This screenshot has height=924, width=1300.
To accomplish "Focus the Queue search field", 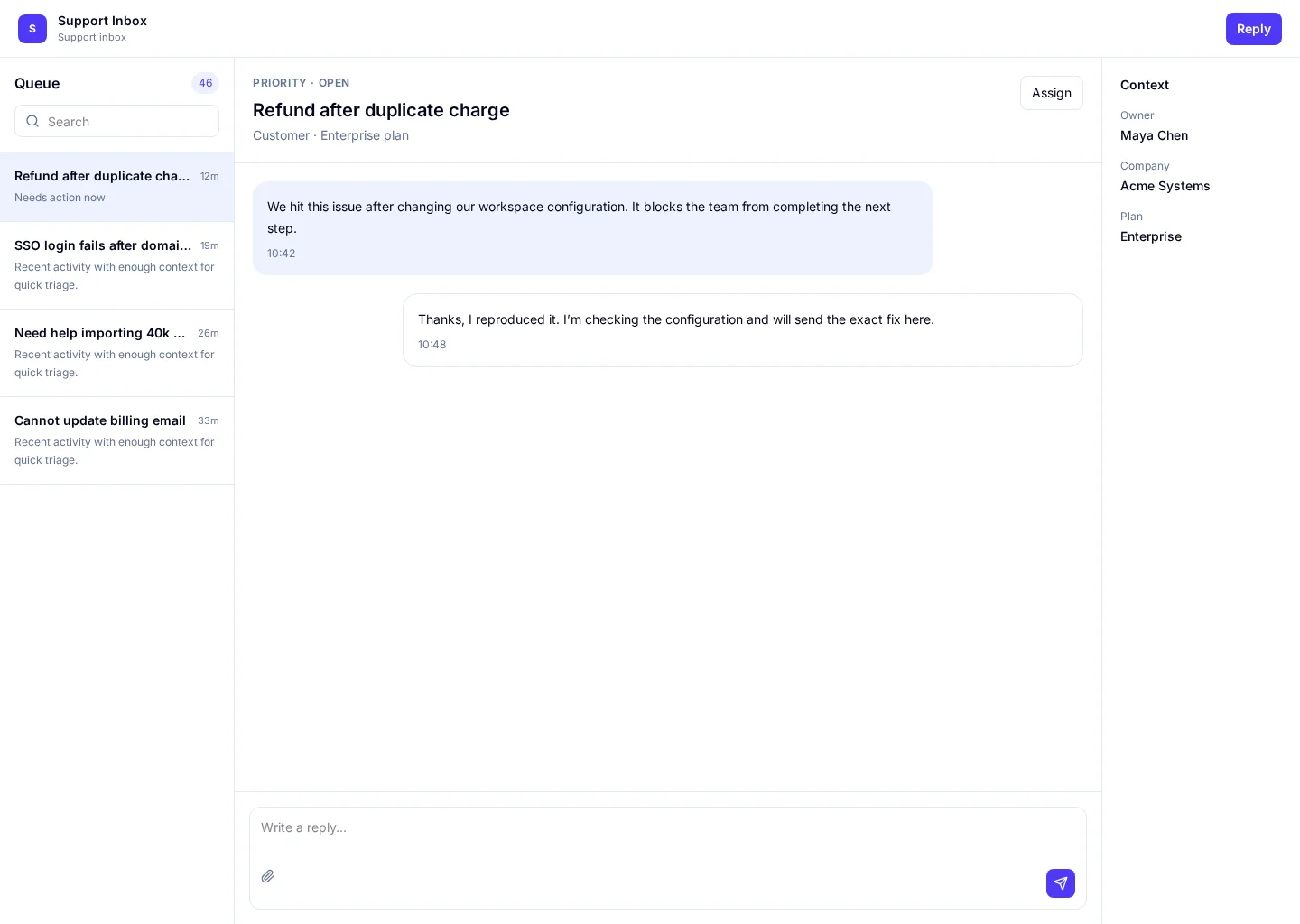I will pyautogui.click(x=116, y=121).
